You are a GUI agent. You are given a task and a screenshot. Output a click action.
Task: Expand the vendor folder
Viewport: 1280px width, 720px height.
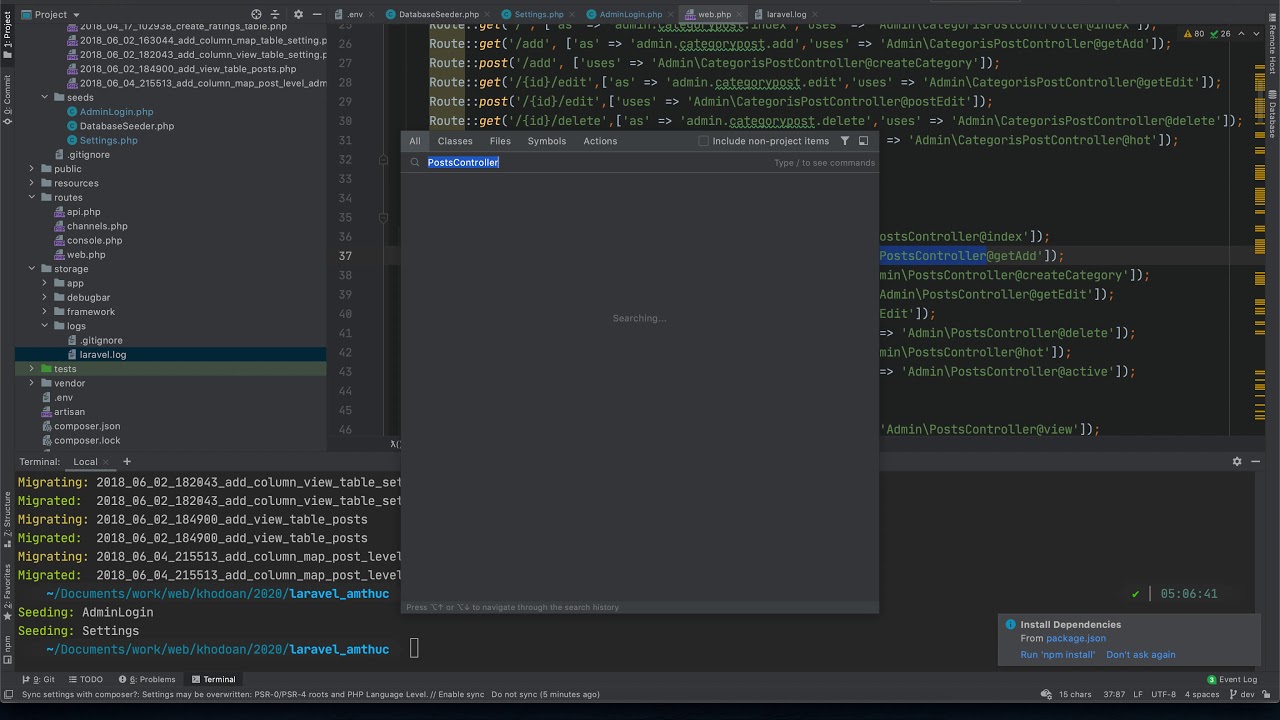click(32, 383)
